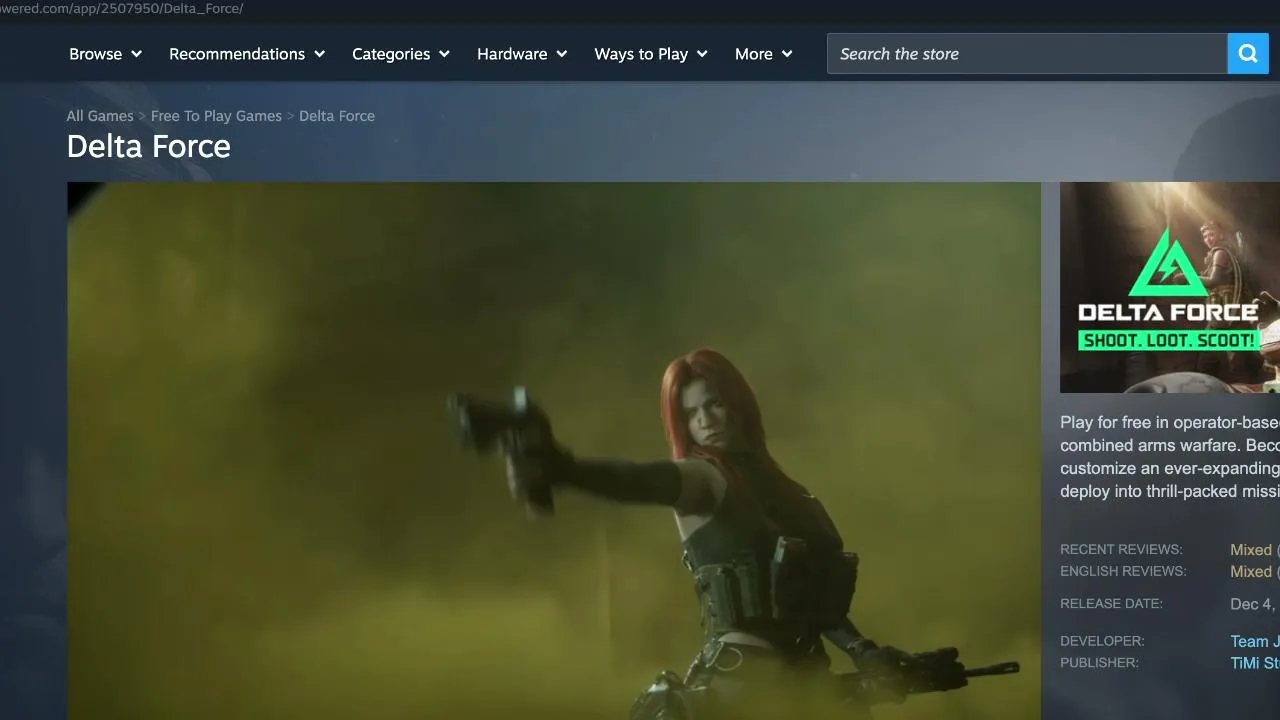Click the DEVELOPER label
1280x720 pixels.
pyautogui.click(x=1102, y=641)
